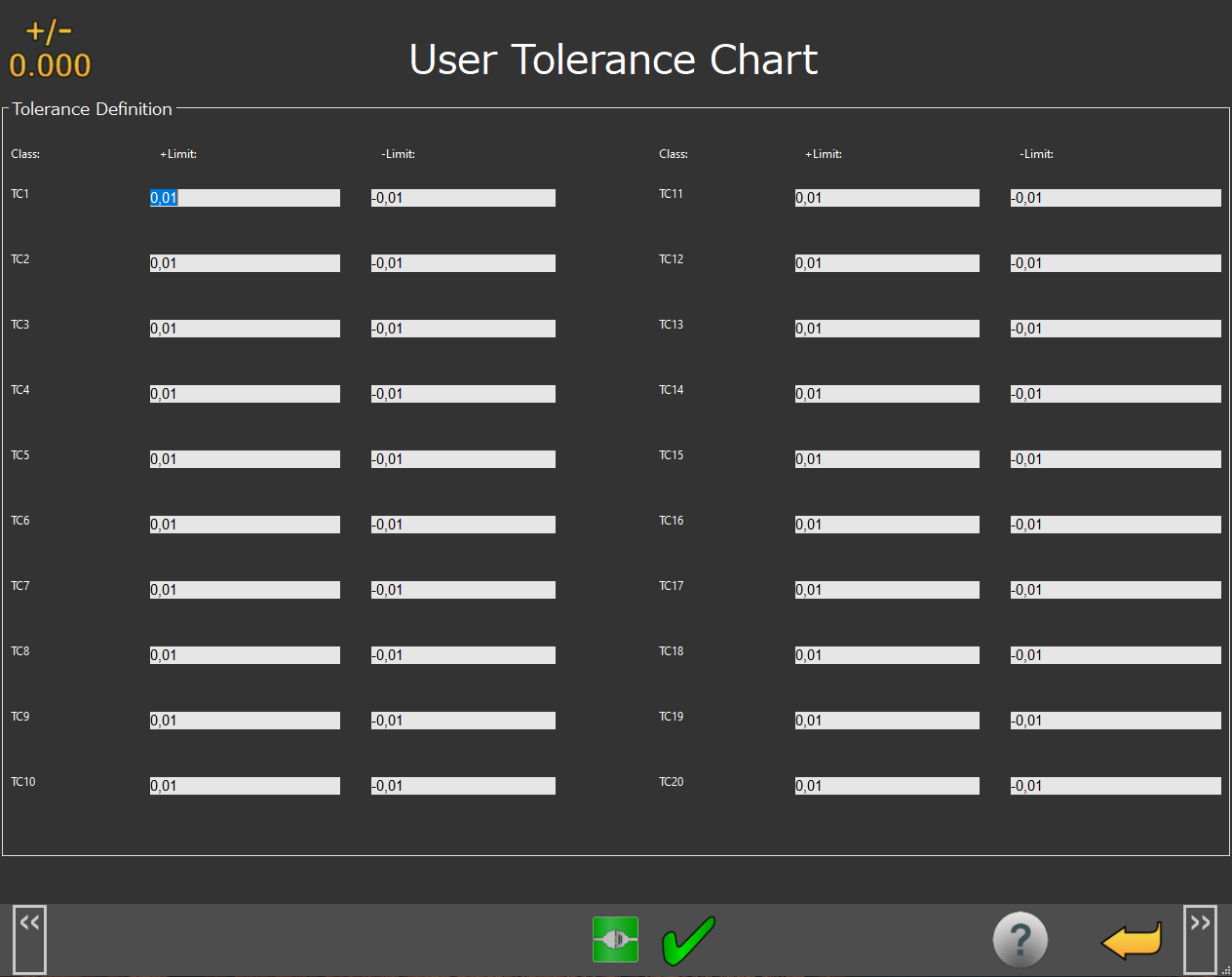The height and width of the screenshot is (977, 1232).
Task: Select the TC11 -Limit input field
Action: click(1115, 198)
